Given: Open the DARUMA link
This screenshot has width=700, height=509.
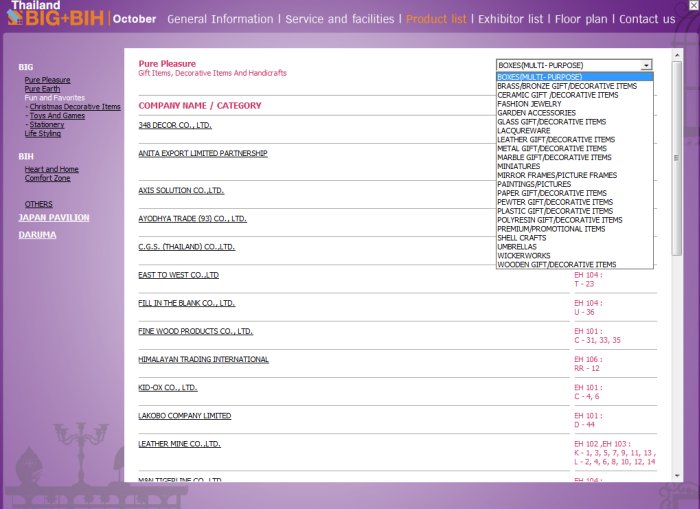Looking at the screenshot, I should tap(38, 235).
